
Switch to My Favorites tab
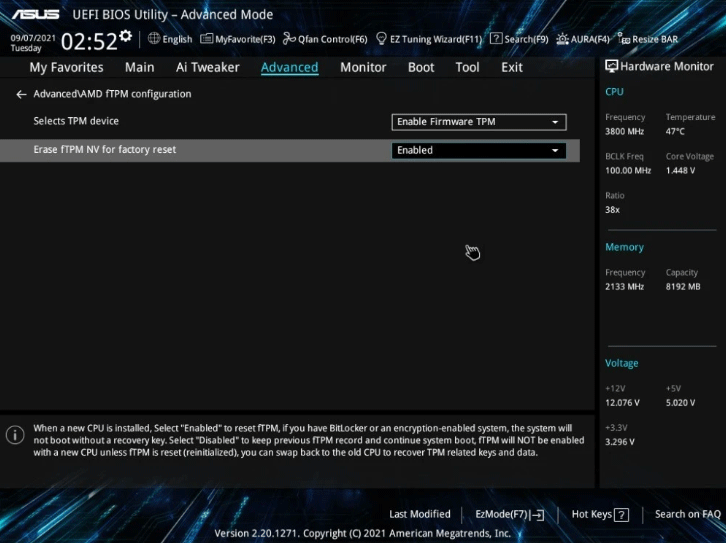(x=66, y=68)
